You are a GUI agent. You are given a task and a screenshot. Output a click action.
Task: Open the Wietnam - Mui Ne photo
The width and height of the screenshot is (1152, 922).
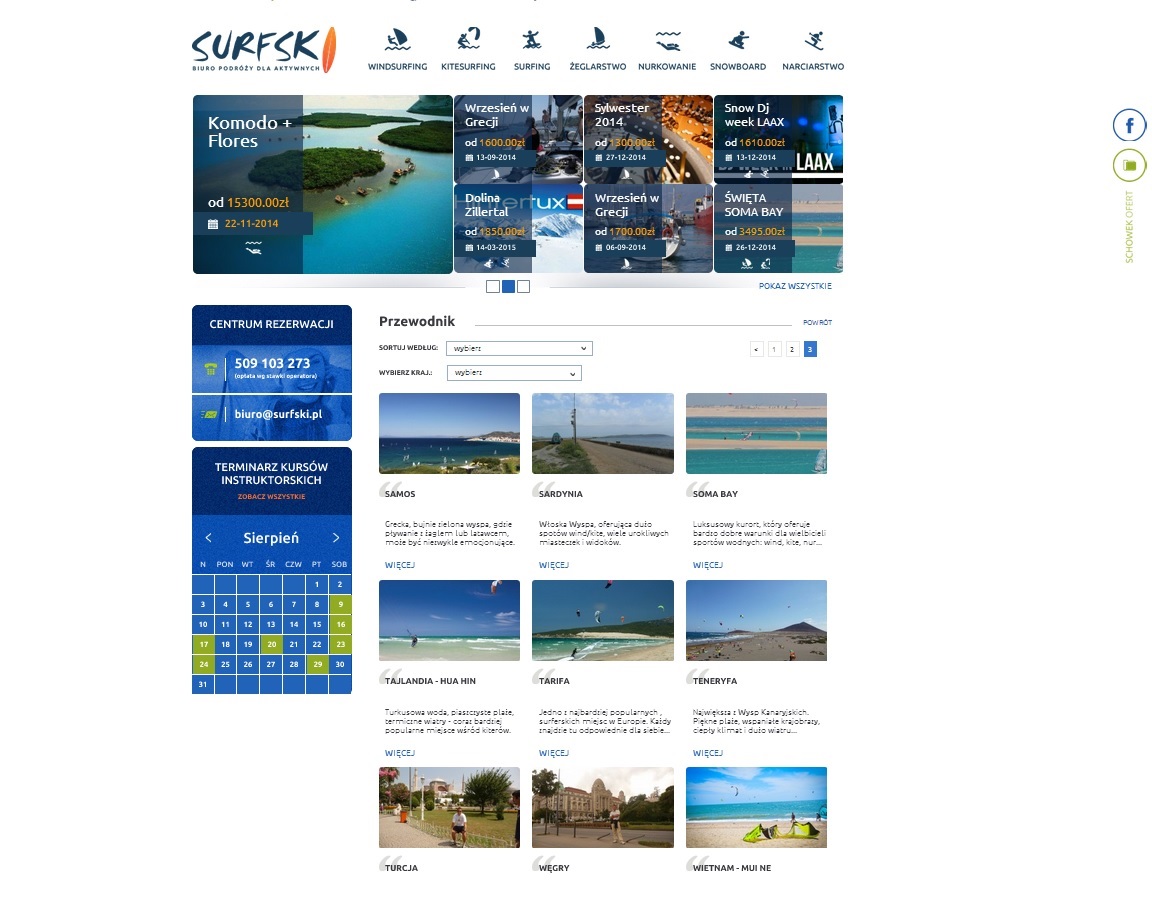(756, 807)
